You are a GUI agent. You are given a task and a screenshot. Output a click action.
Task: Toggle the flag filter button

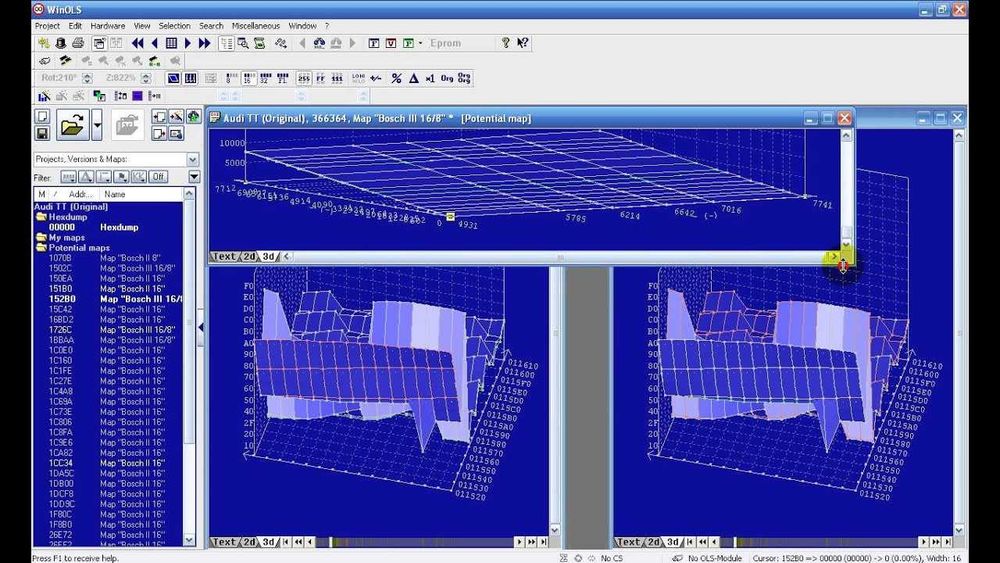(121, 177)
